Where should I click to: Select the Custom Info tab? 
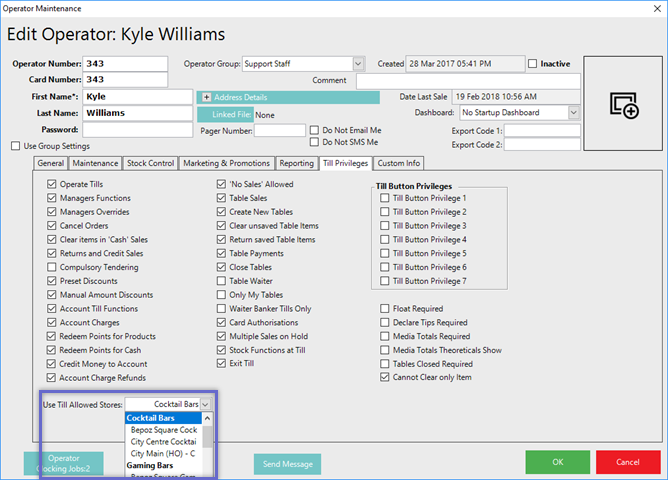(398, 163)
